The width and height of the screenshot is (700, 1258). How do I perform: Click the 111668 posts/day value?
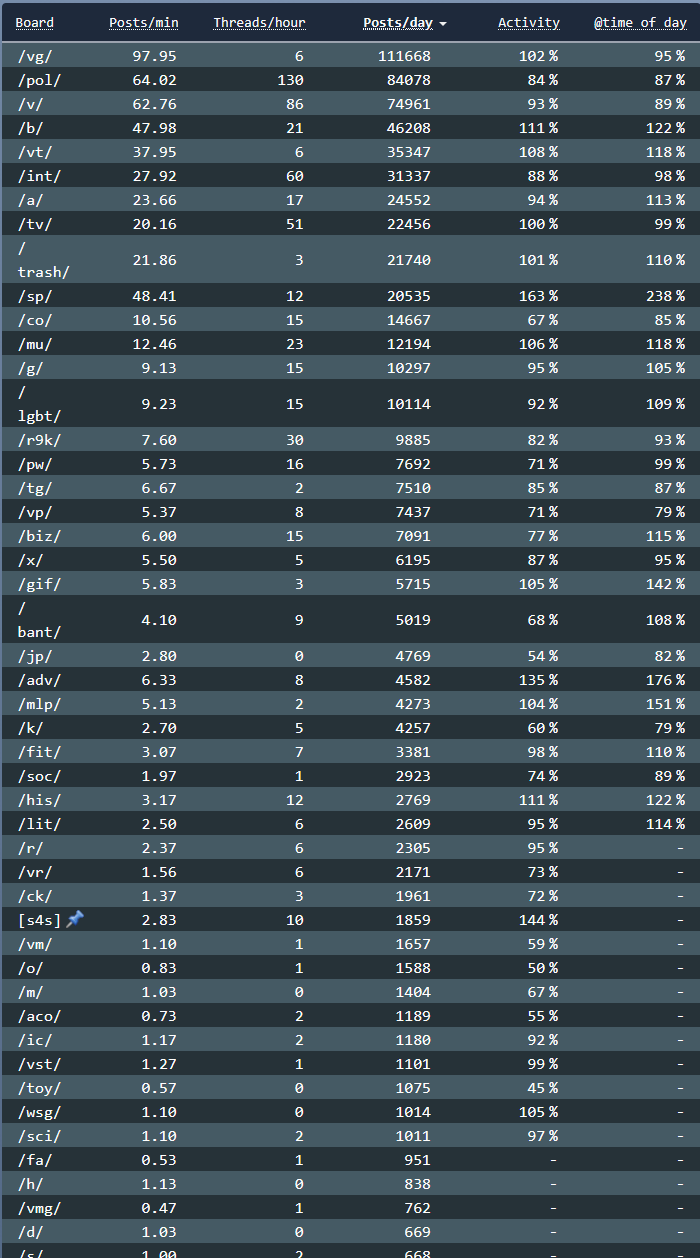(405, 56)
